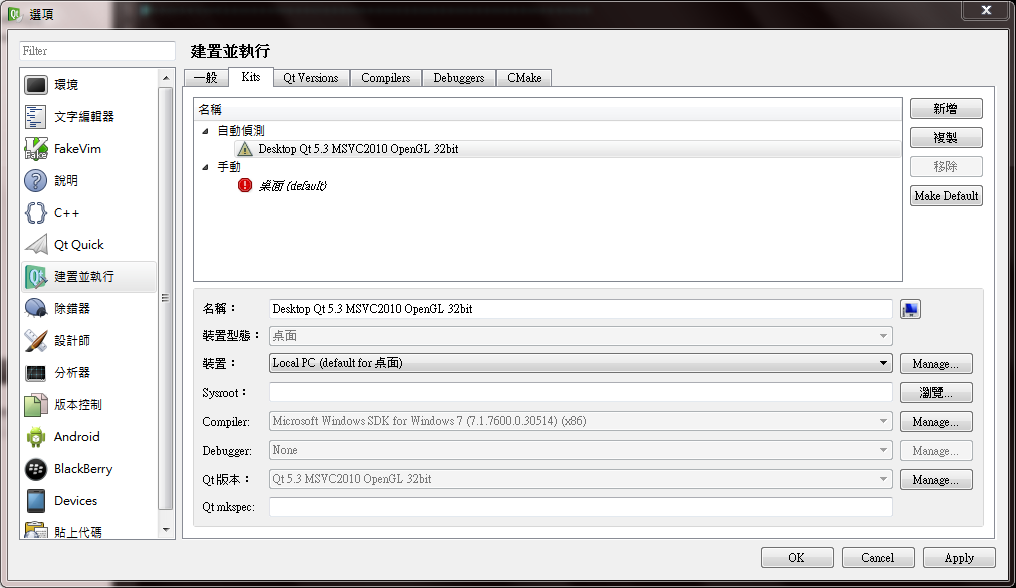This screenshot has height=588, width=1016.
Task: Switch to the Compilers tab
Action: [x=386, y=78]
